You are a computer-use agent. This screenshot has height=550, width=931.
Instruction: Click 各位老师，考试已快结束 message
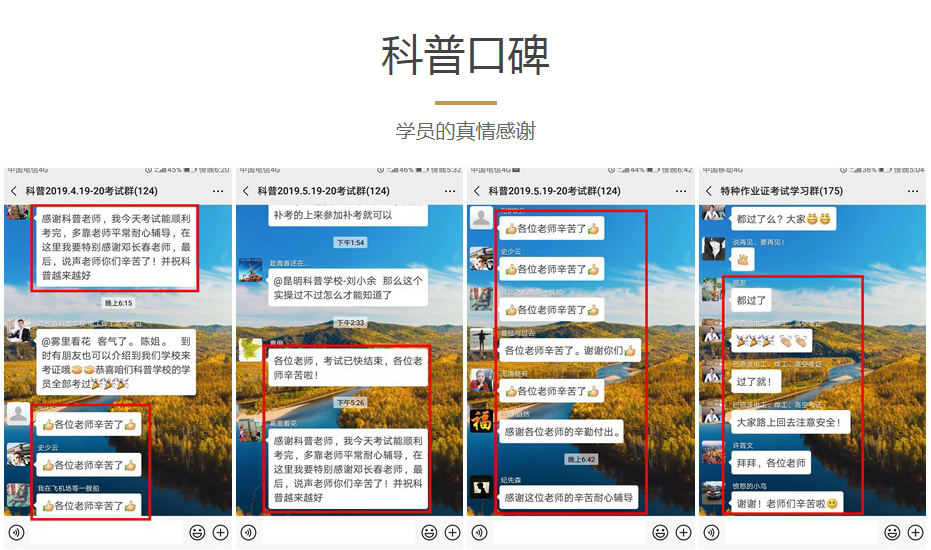(348, 368)
